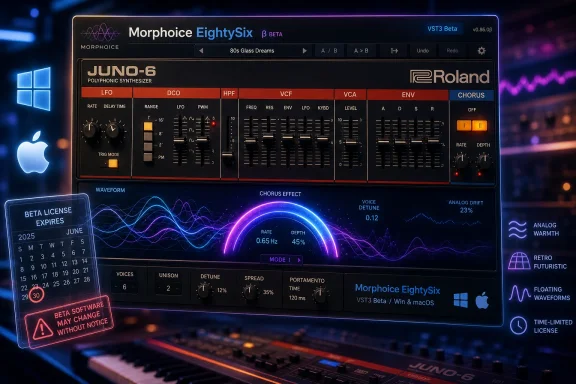
Task: Adjust the CHORUS RATE knob
Action: (x=461, y=160)
